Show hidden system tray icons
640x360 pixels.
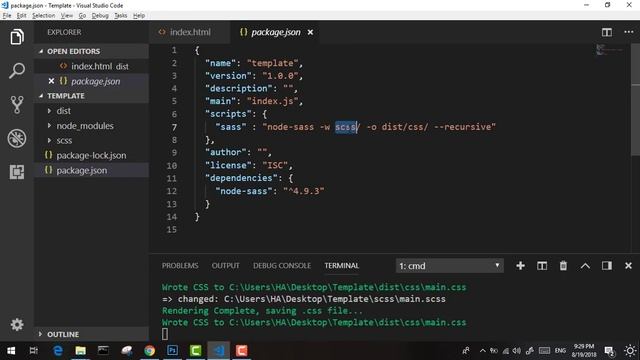point(482,351)
